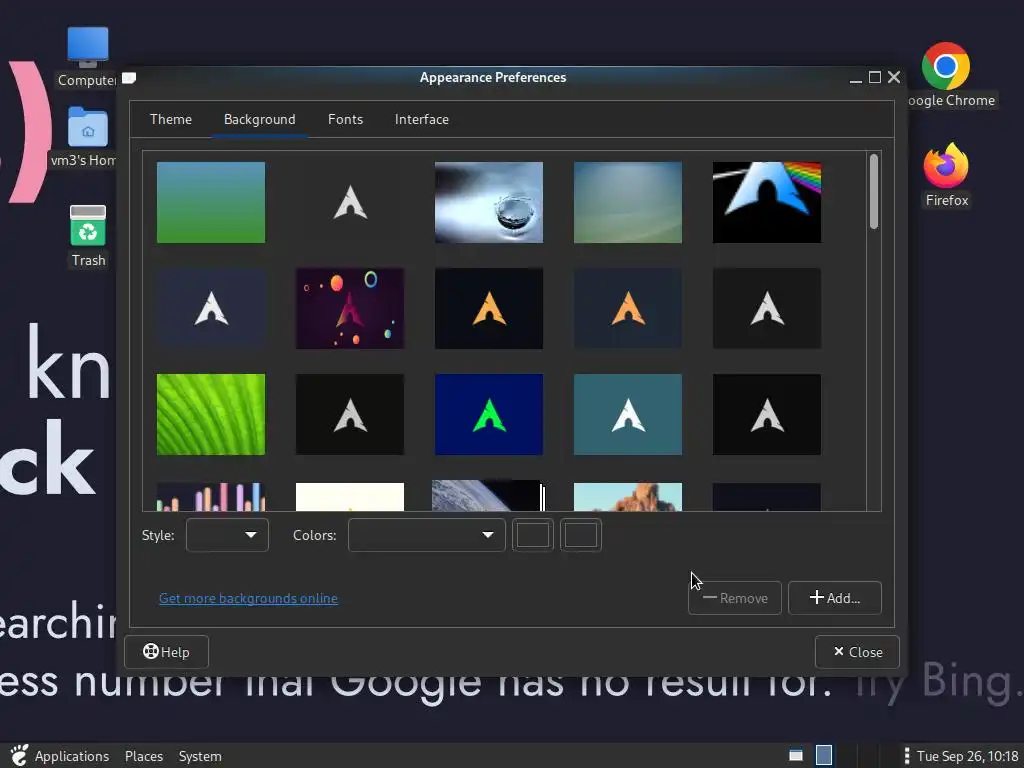Screen dimensions: 1024x768
Task: Click the show desktop icon in the bottom panel
Action: coord(795,756)
